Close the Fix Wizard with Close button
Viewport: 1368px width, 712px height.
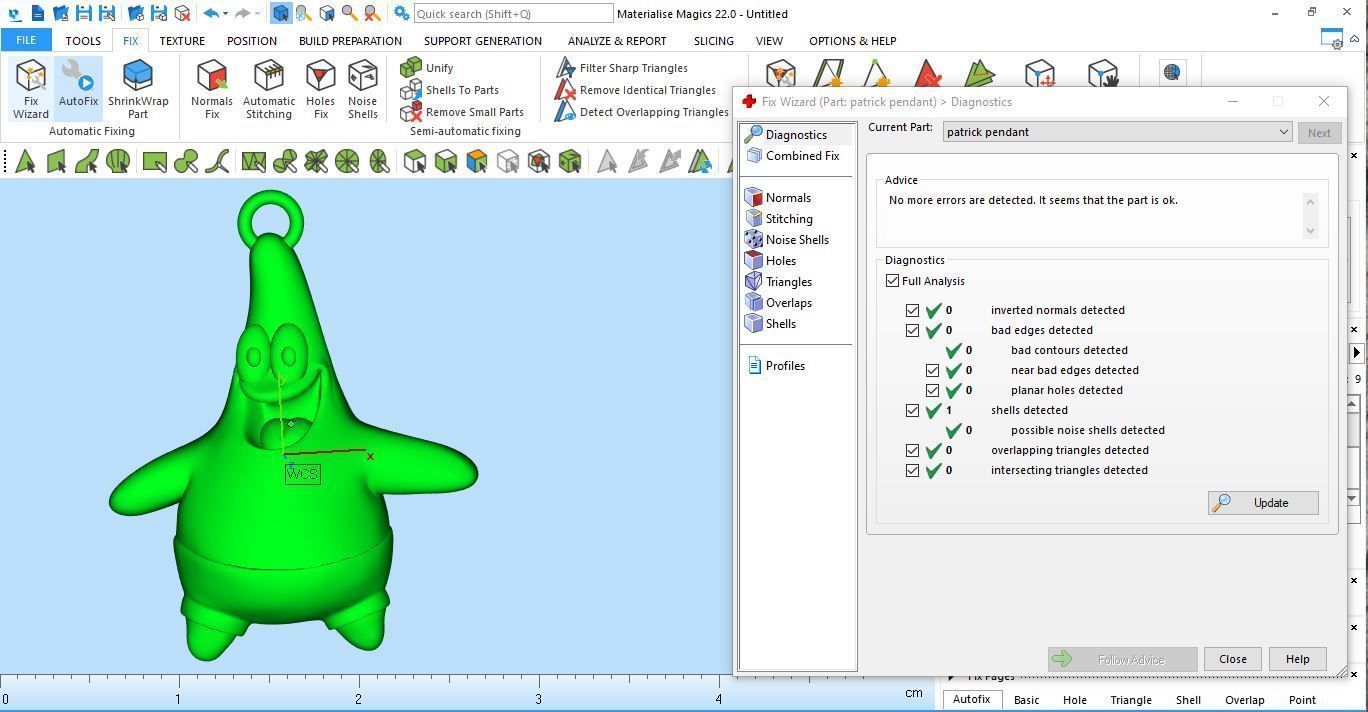(x=1233, y=659)
